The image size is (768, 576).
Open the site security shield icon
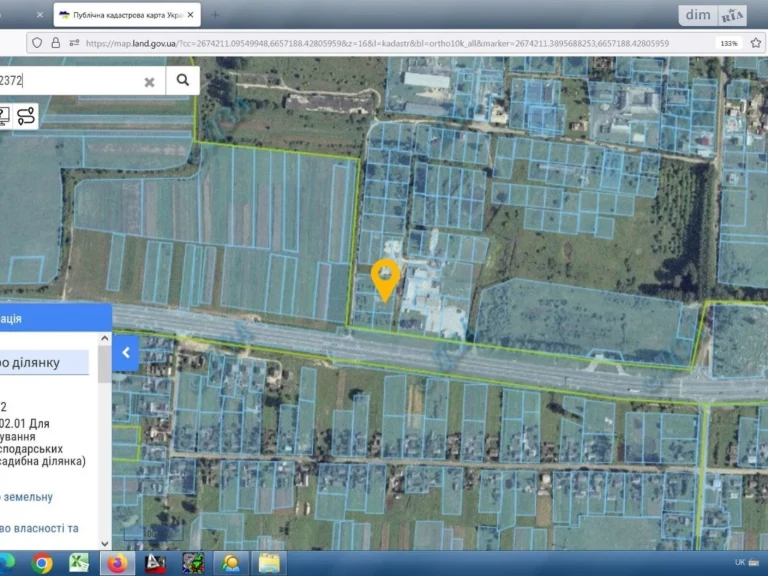coord(37,43)
